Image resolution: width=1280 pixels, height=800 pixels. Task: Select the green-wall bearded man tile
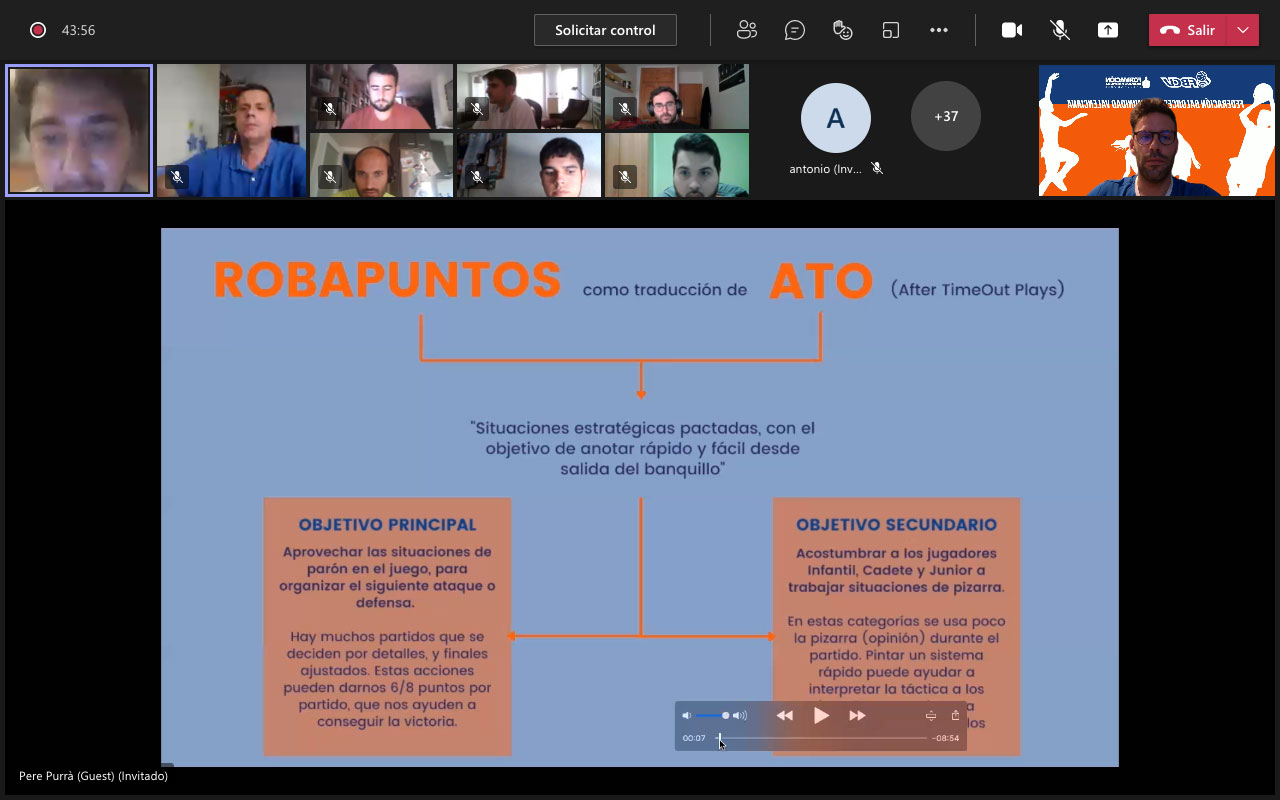pyautogui.click(x=677, y=164)
